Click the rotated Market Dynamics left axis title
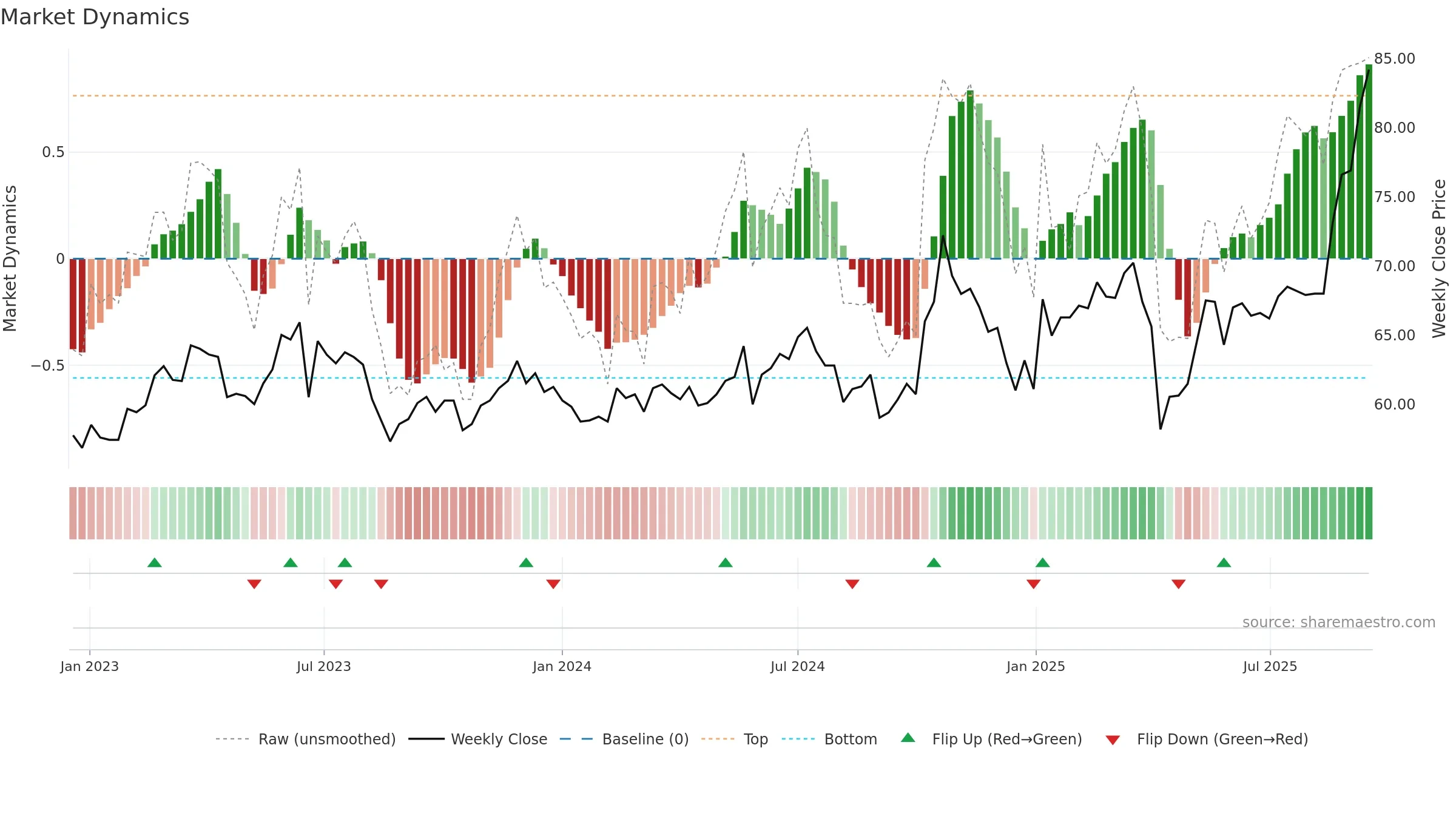Screen dimensions: 1456x819 tap(10, 258)
